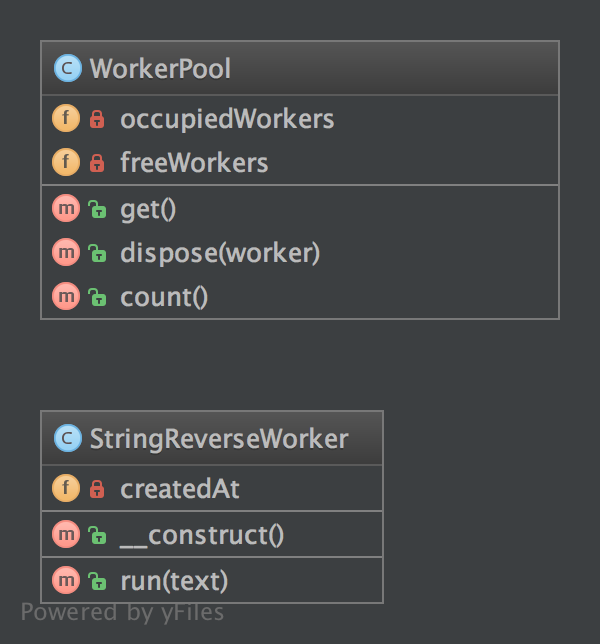Screen dimensions: 600x644
Task: Select the get() method label
Action: (x=148, y=209)
